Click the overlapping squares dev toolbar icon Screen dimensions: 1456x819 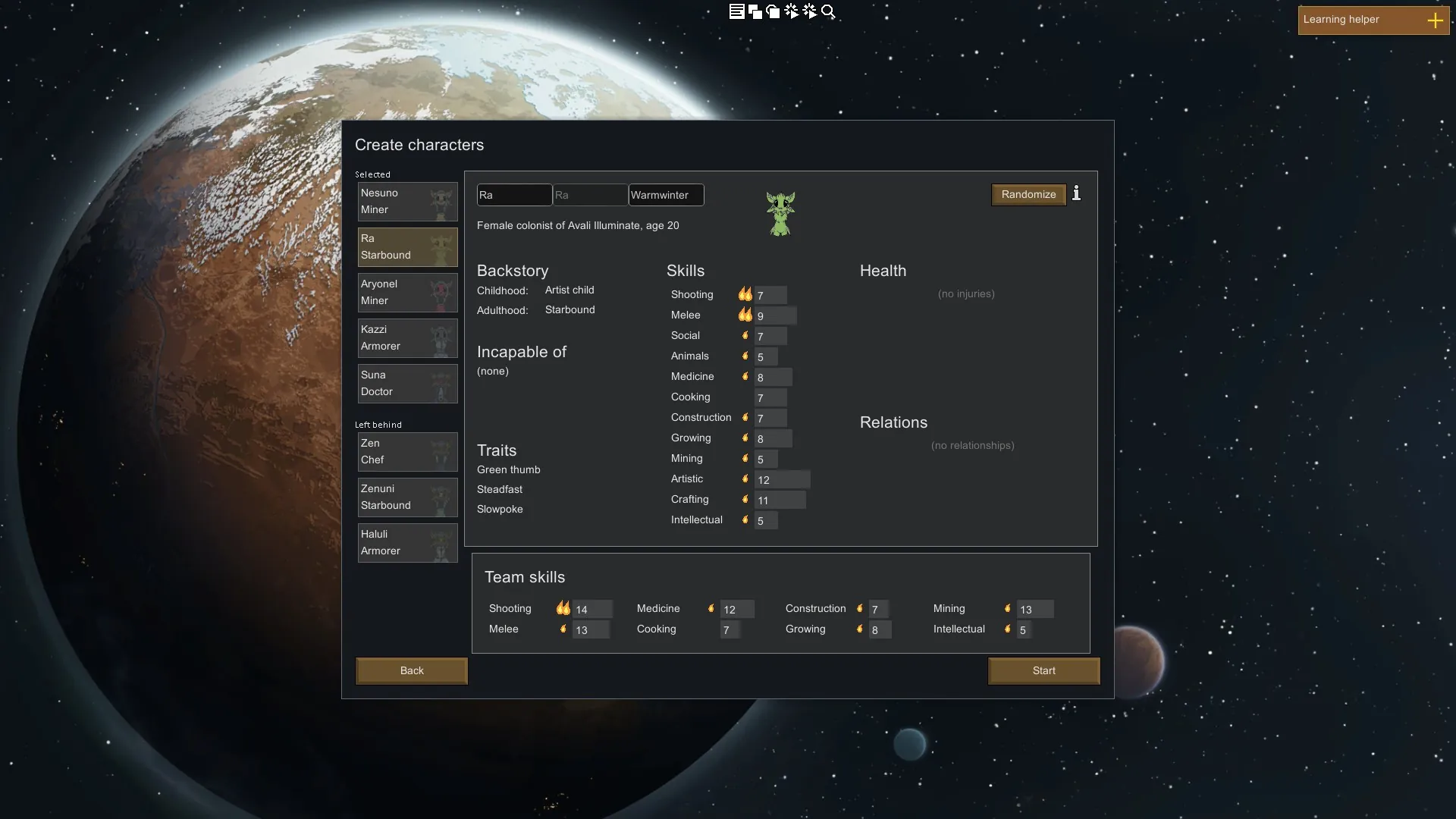[755, 11]
